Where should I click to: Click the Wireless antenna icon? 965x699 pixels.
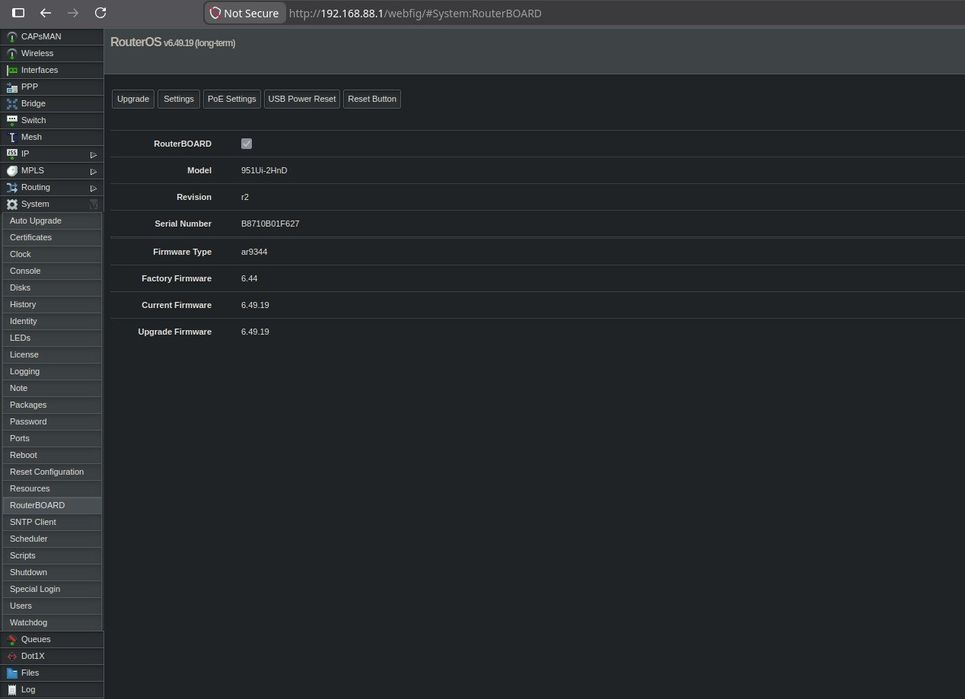(x=12, y=54)
